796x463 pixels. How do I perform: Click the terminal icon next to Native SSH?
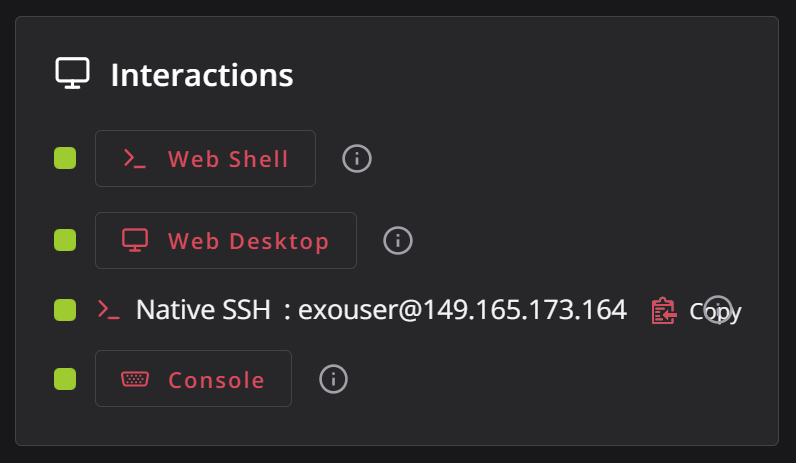pos(109,310)
